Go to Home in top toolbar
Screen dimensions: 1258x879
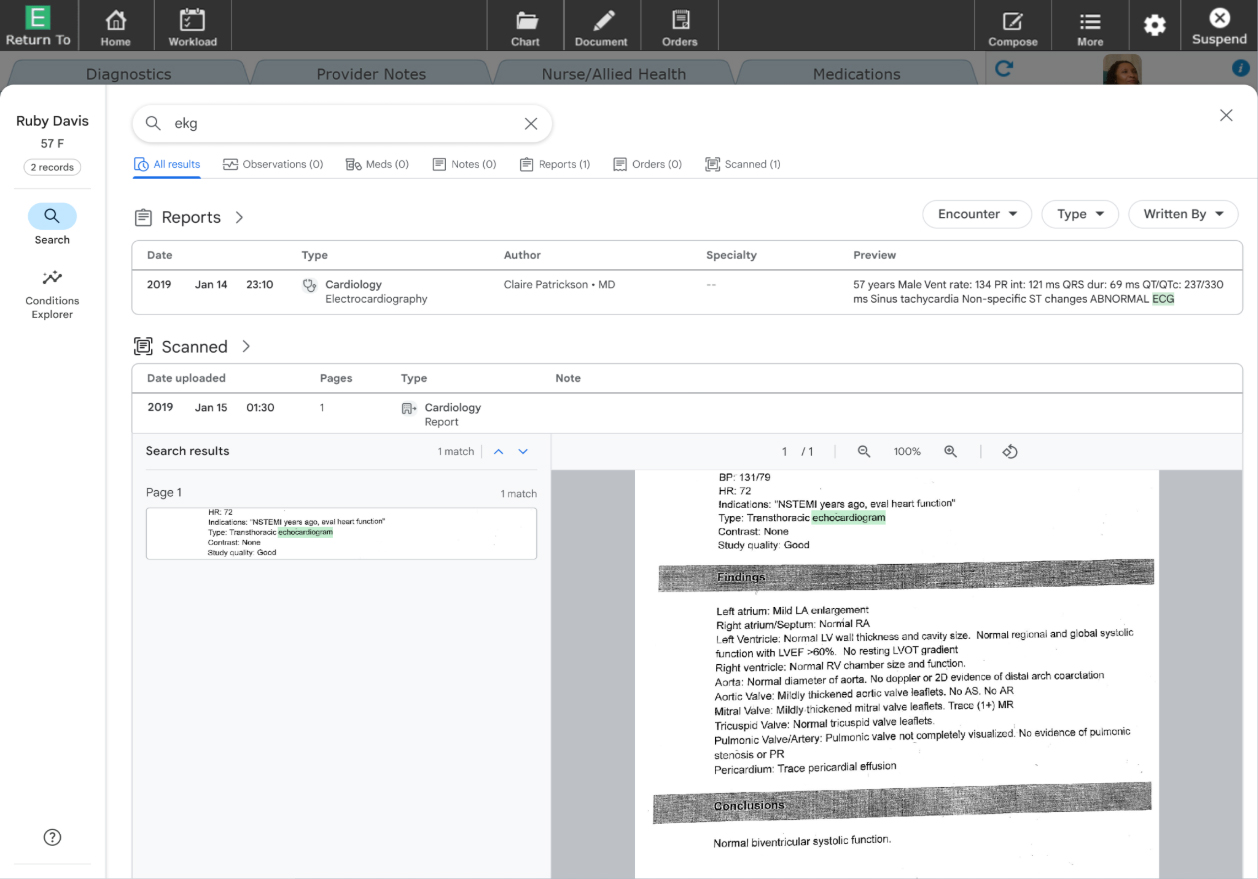pos(116,26)
